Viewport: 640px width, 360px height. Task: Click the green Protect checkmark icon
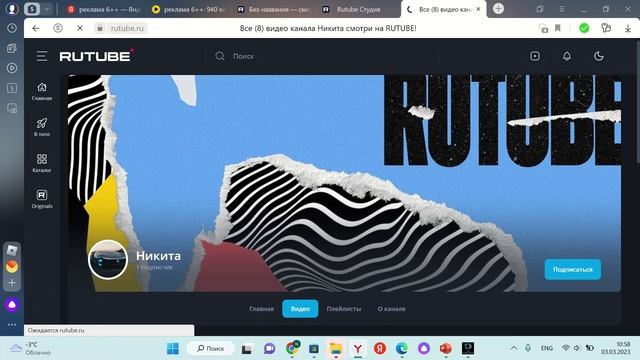(x=584, y=28)
